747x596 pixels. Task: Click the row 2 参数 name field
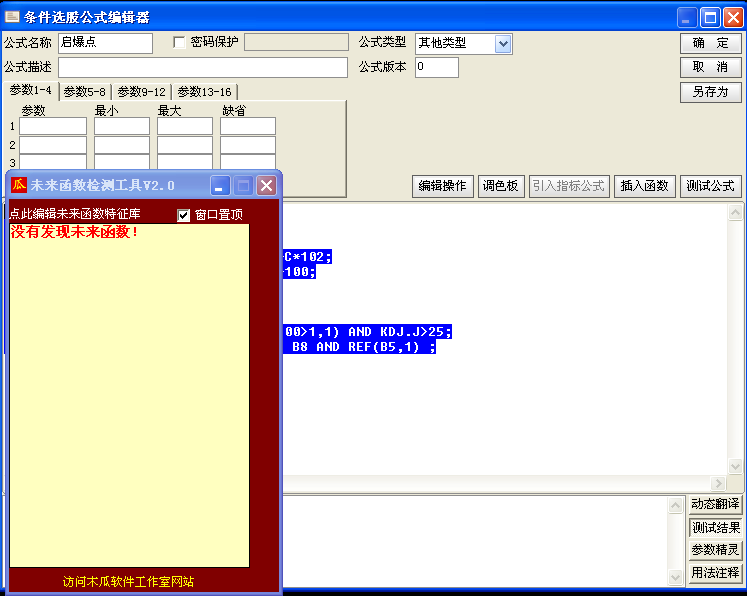pyautogui.click(x=53, y=145)
